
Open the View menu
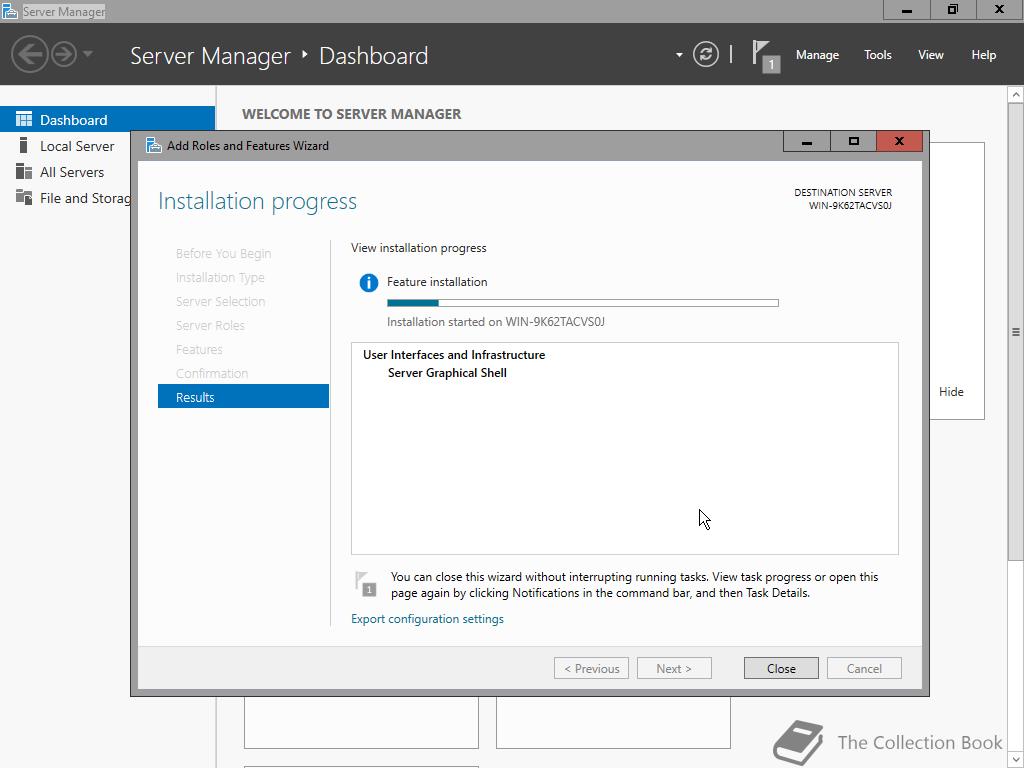[x=931, y=55]
